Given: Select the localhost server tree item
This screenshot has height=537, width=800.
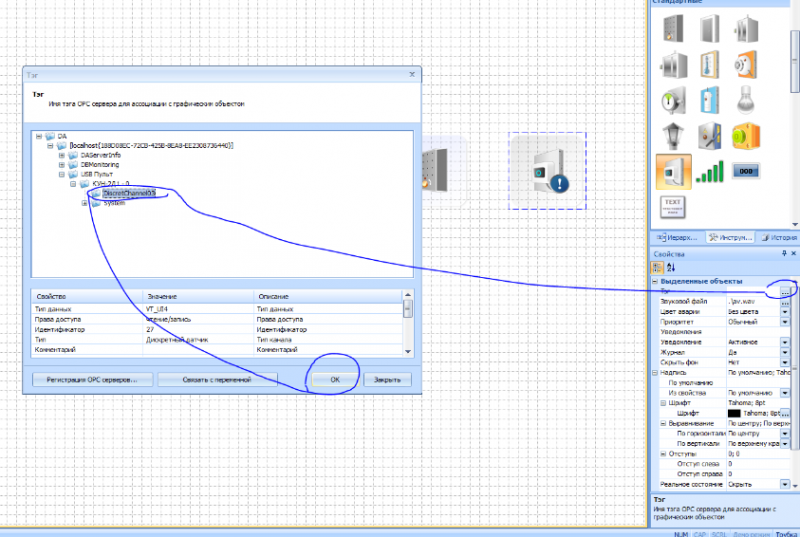Looking at the screenshot, I should [x=152, y=146].
